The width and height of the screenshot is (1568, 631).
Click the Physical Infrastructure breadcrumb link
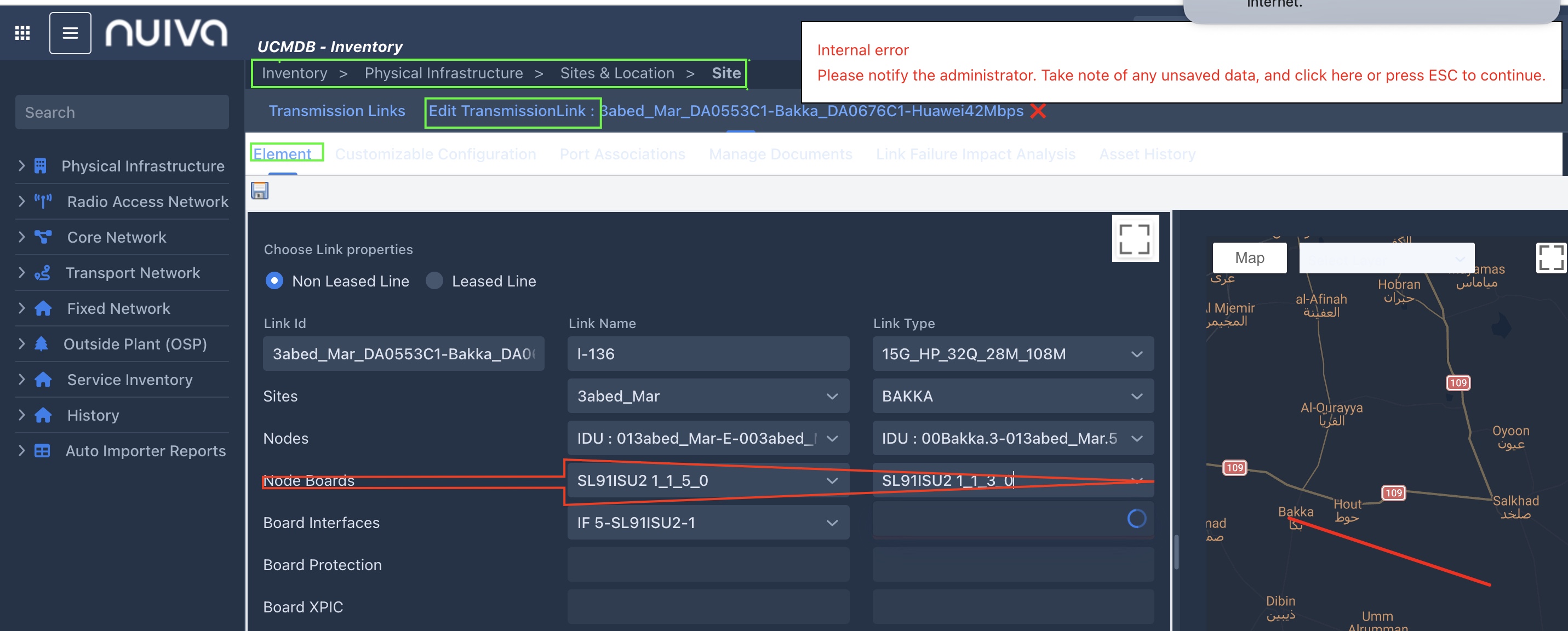click(x=443, y=73)
